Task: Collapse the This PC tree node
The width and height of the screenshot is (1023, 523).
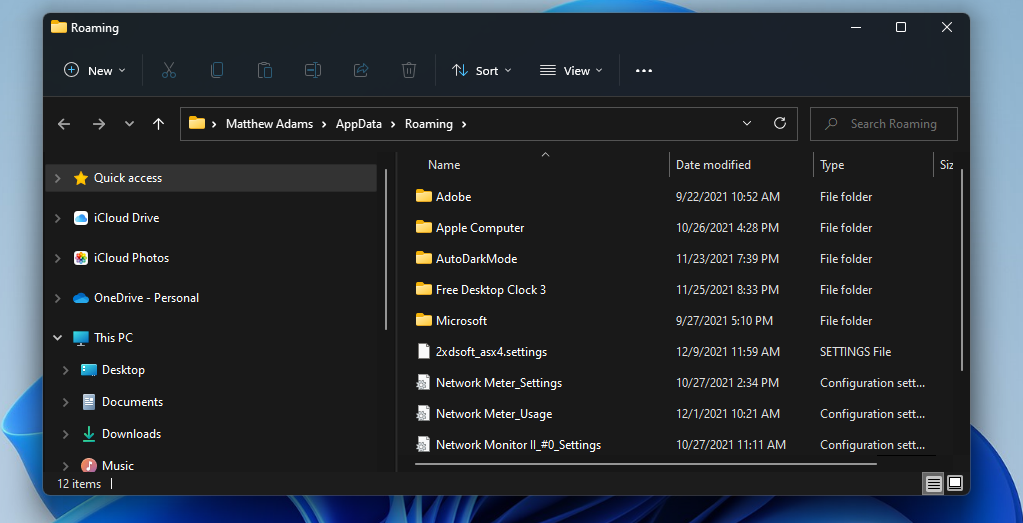Action: pyautogui.click(x=58, y=338)
